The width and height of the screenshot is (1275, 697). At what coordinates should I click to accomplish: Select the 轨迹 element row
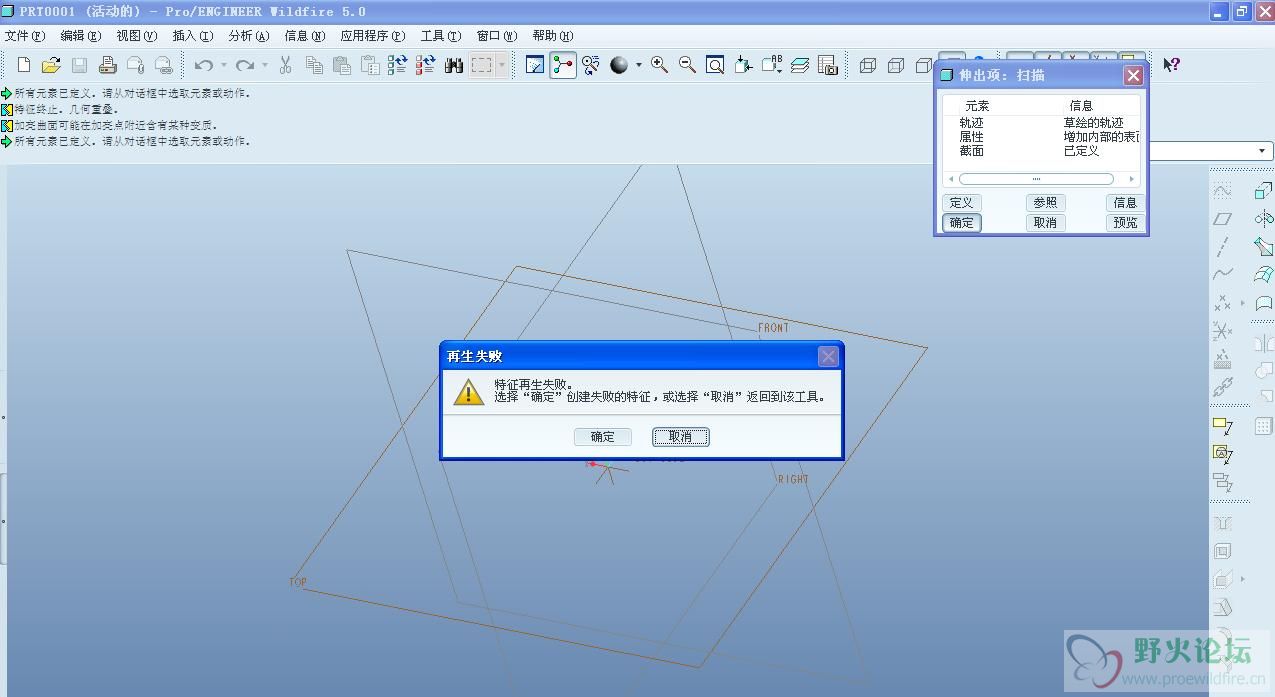(1041, 123)
